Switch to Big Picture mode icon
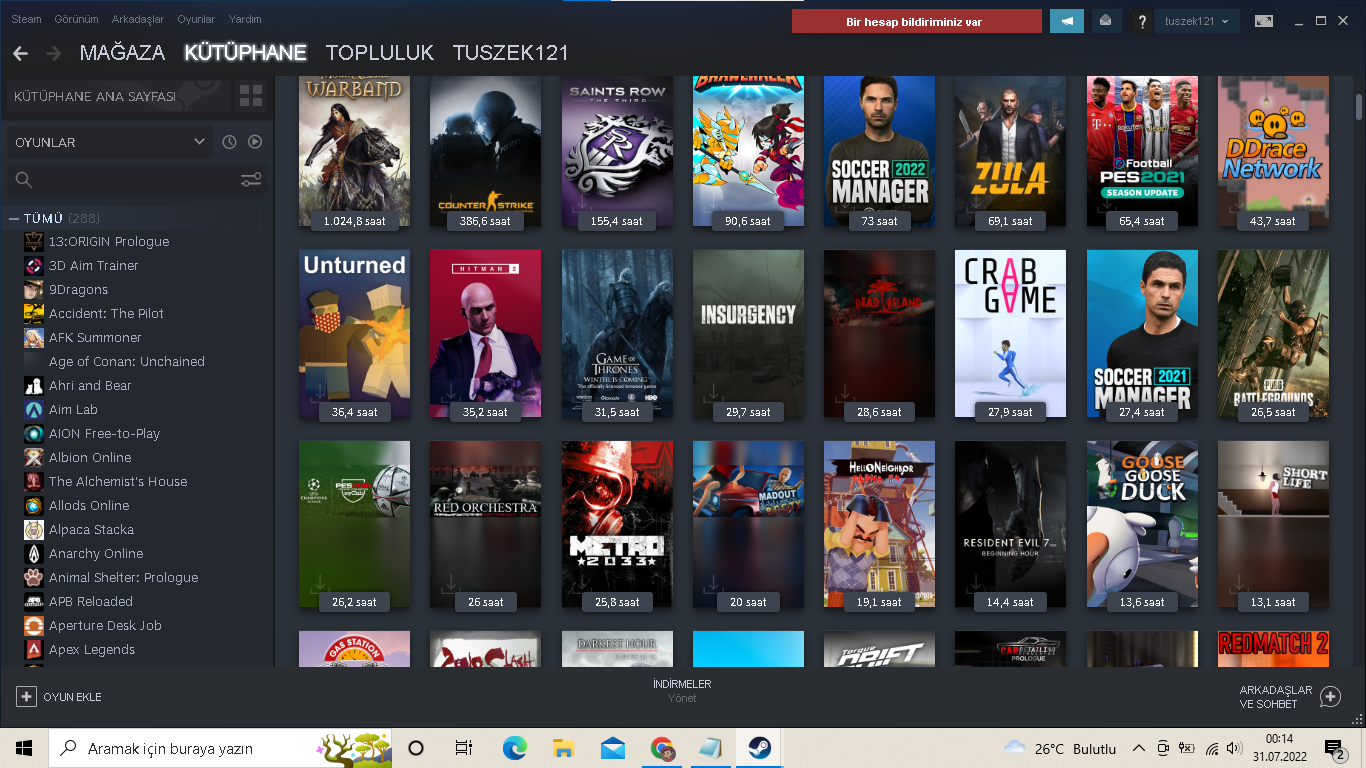 point(1264,21)
